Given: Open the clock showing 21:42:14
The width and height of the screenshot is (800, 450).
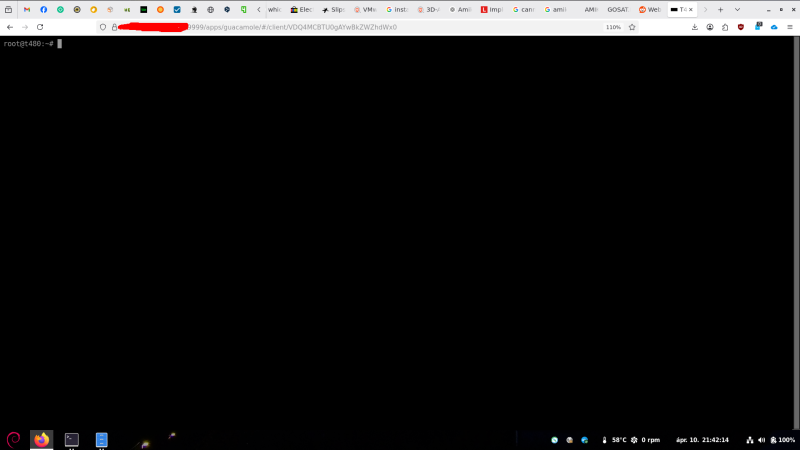Looking at the screenshot, I should (702, 440).
